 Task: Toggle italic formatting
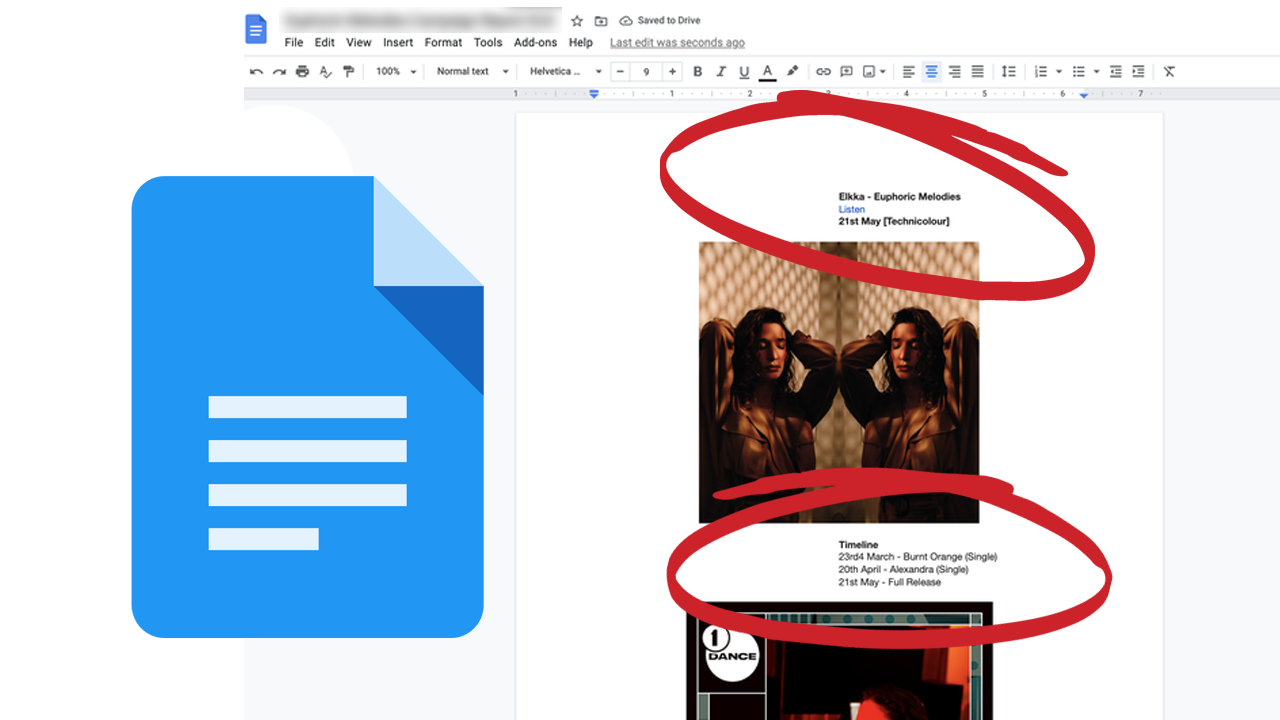tap(721, 72)
